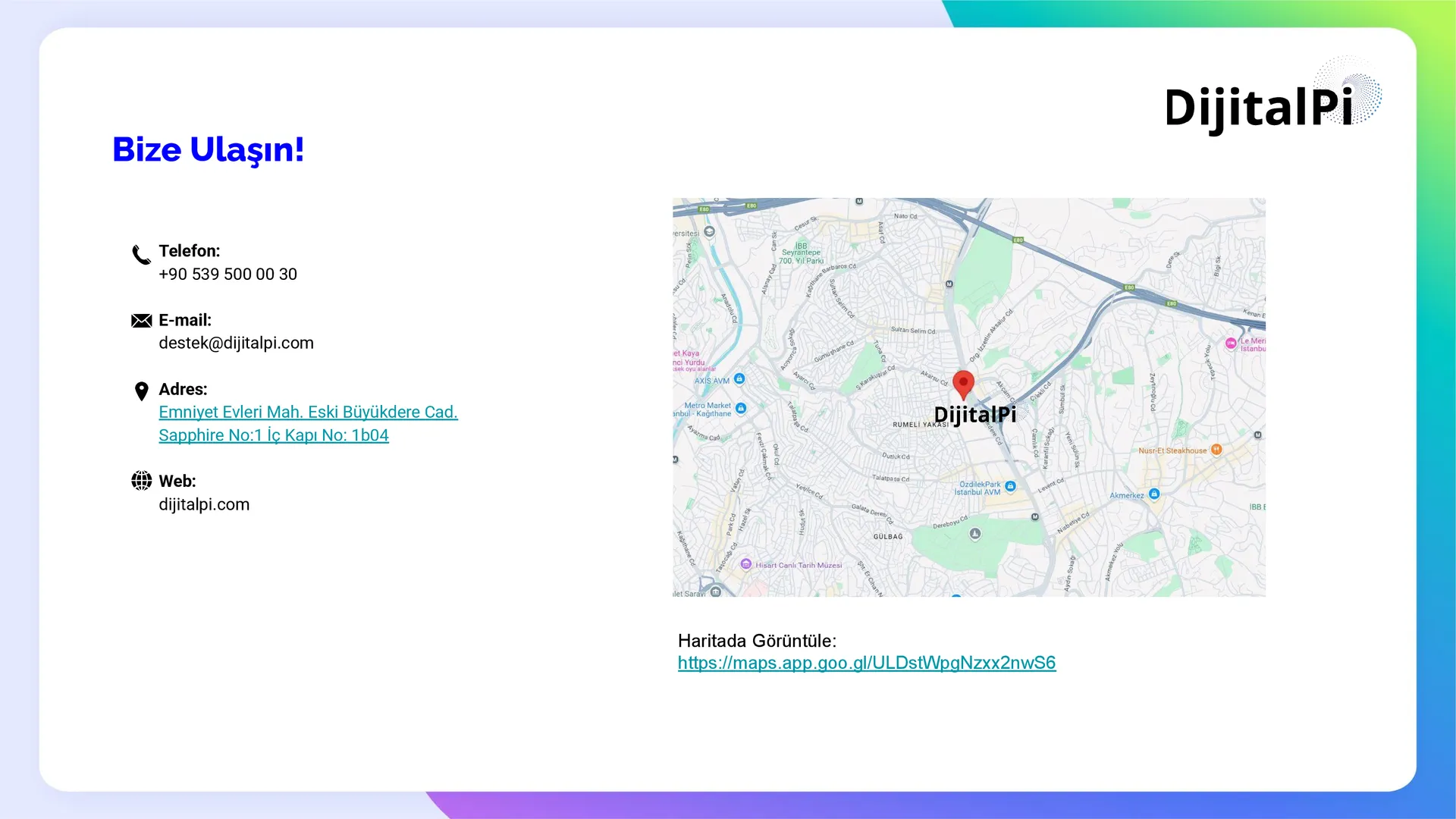Click the İBB Seyrantepe 700. Yıl Parkı label
This screenshot has height=819, width=1456.
(802, 253)
